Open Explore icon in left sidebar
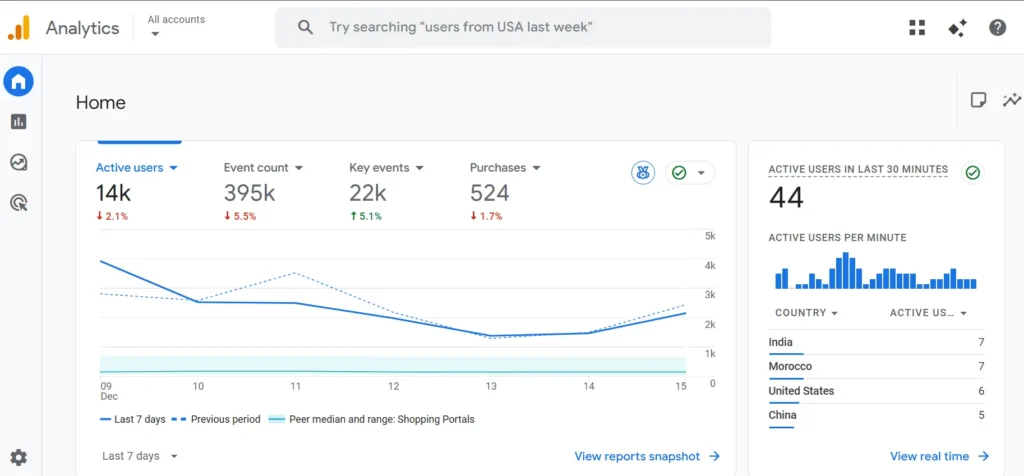This screenshot has height=476, width=1024. 18,162
